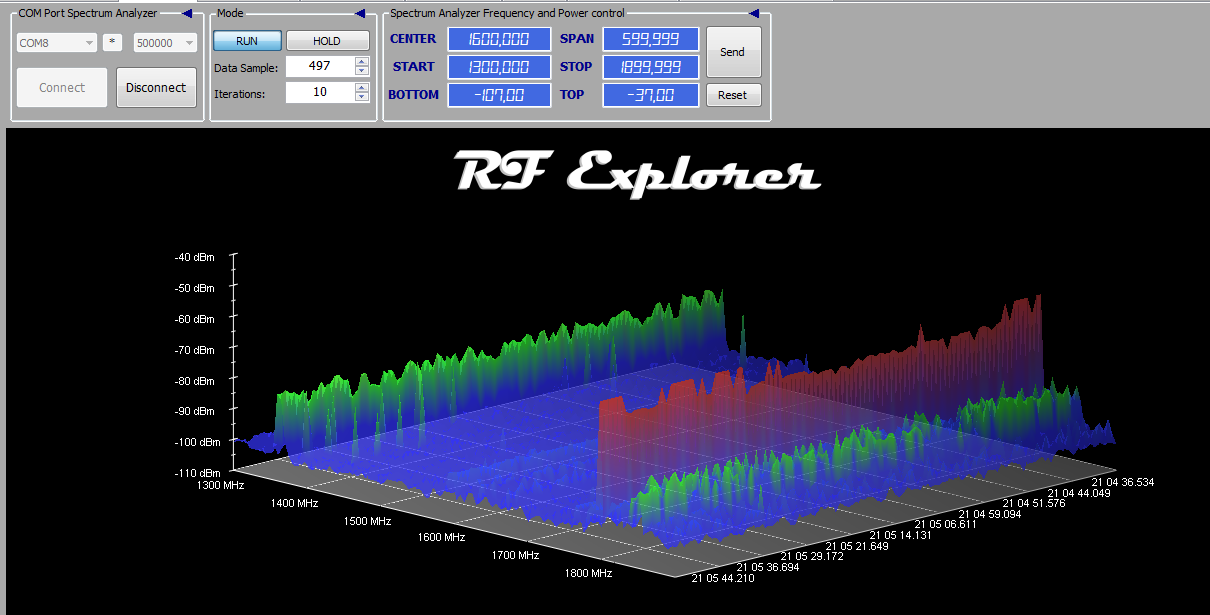This screenshot has width=1210, height=615.
Task: Click the 1600 MHz frequency label
Action: pyautogui.click(x=441, y=537)
